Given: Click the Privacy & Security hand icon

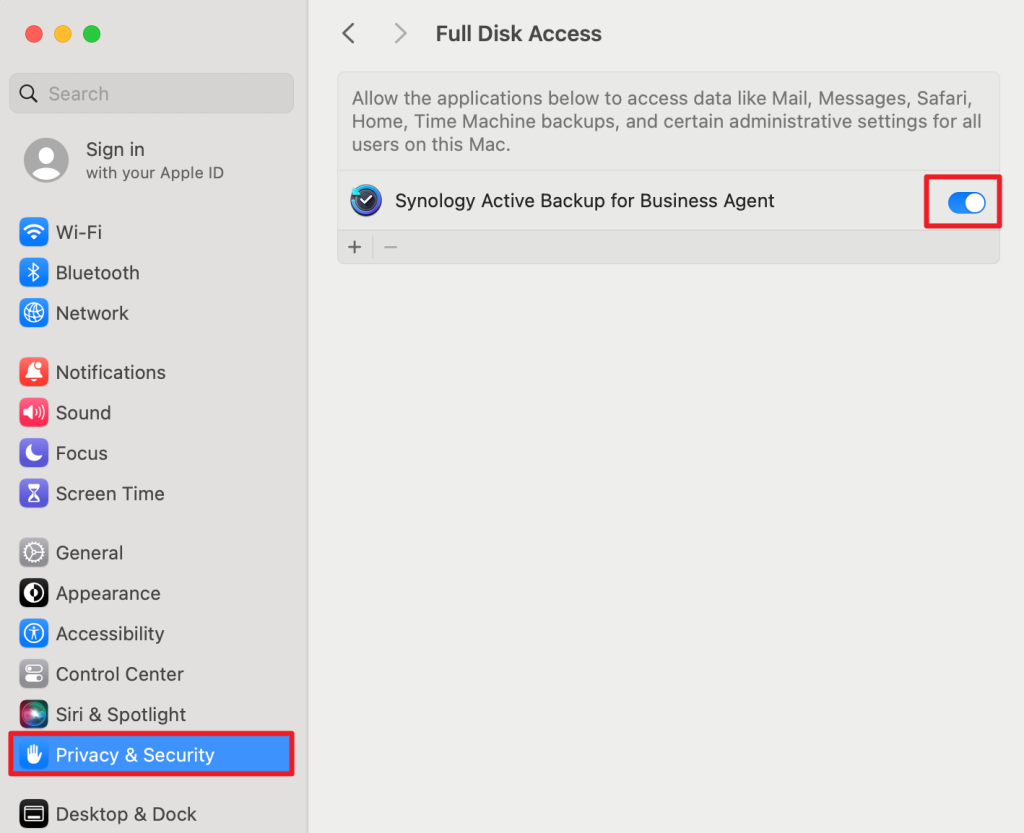Looking at the screenshot, I should click(33, 755).
